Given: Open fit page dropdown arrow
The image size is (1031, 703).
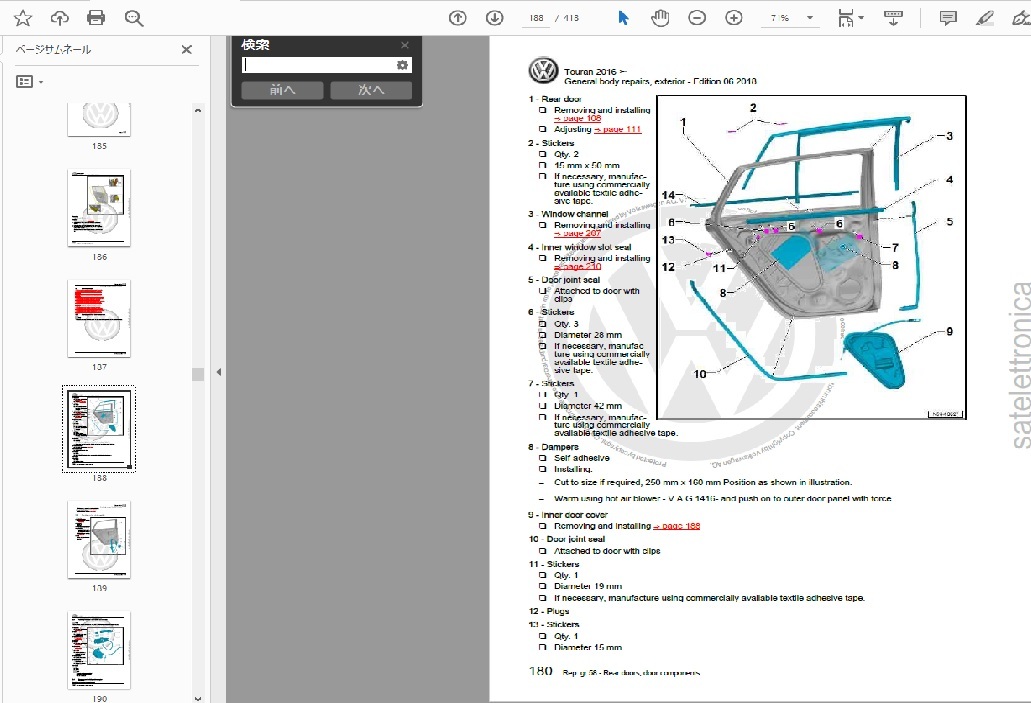Looking at the screenshot, I should tap(861, 18).
